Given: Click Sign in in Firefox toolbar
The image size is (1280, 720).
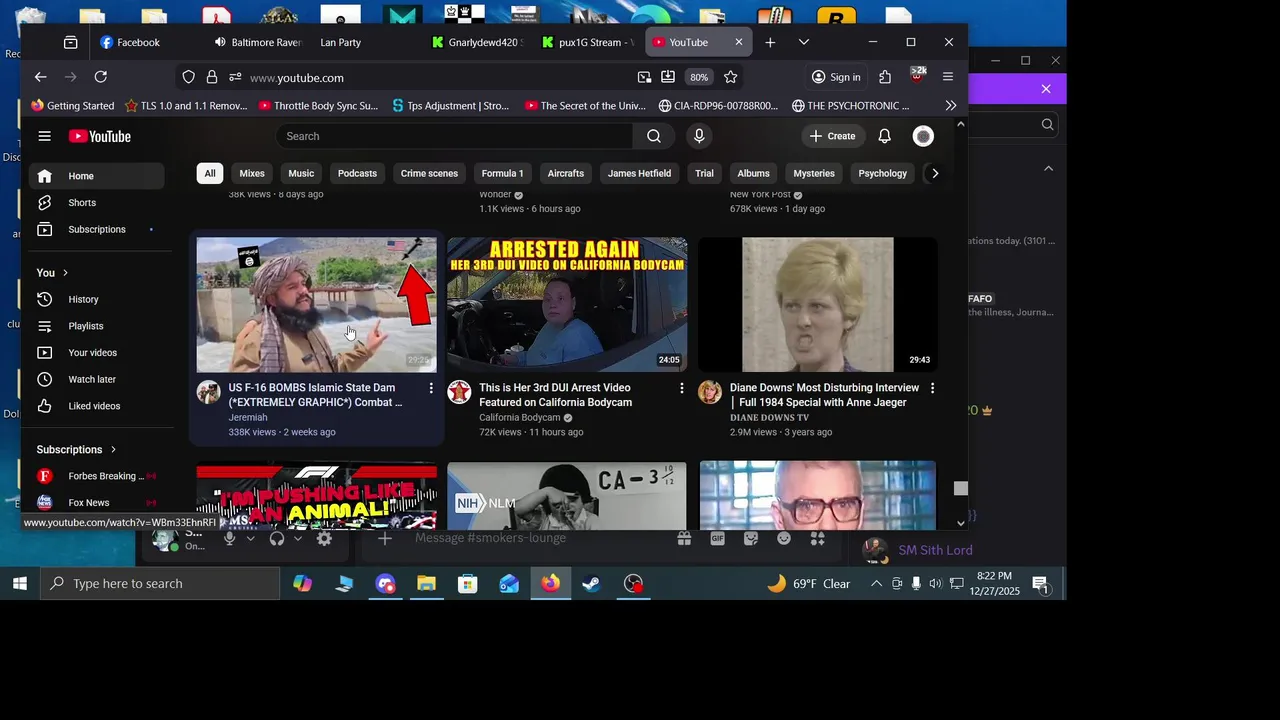Looking at the screenshot, I should pyautogui.click(x=836, y=77).
